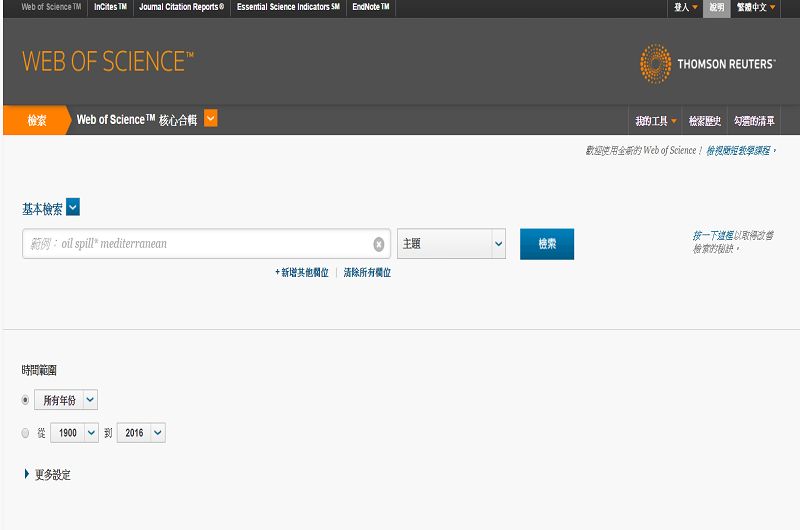Expand the 基本檢索 search type dropdown

click(x=73, y=207)
